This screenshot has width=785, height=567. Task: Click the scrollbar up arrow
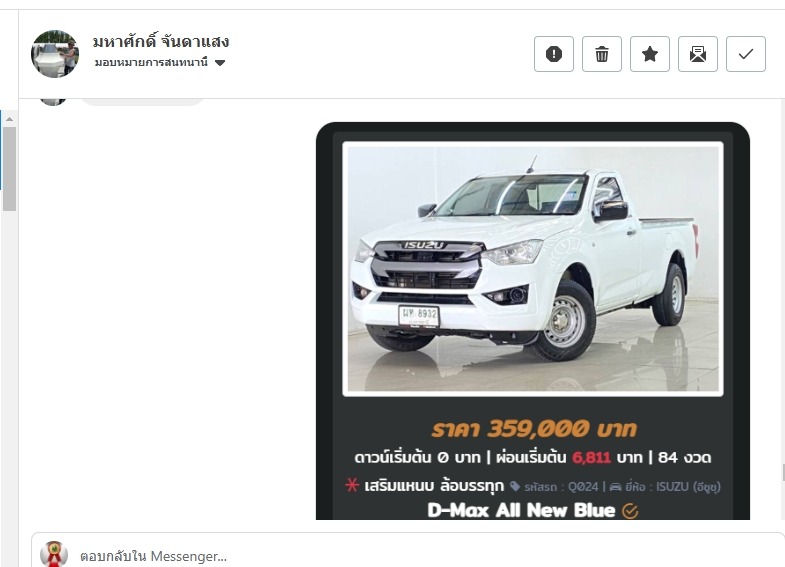point(9,119)
